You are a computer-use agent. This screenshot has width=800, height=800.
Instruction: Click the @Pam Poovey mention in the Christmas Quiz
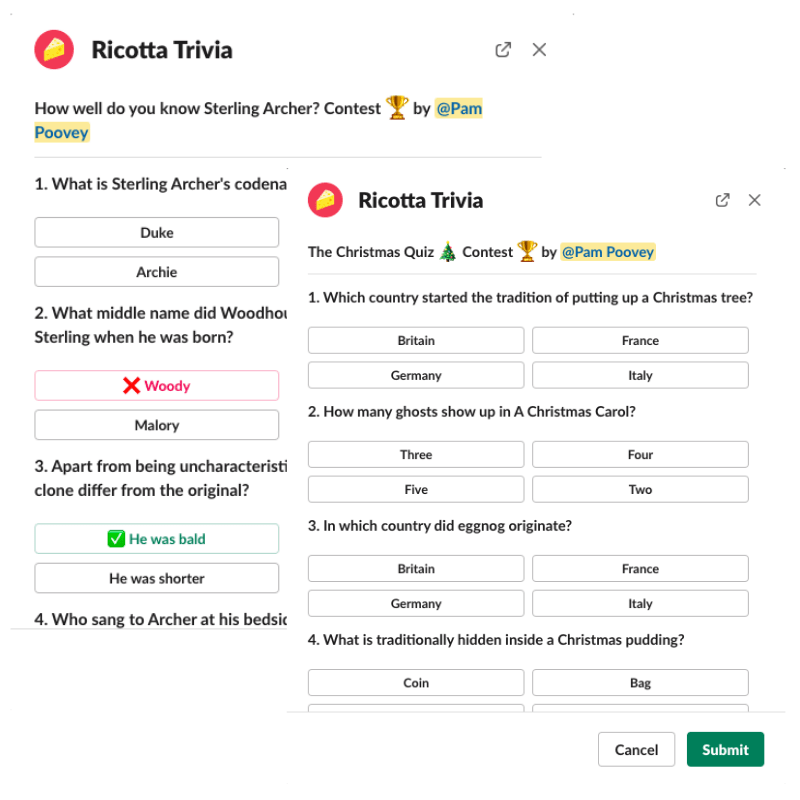click(607, 252)
